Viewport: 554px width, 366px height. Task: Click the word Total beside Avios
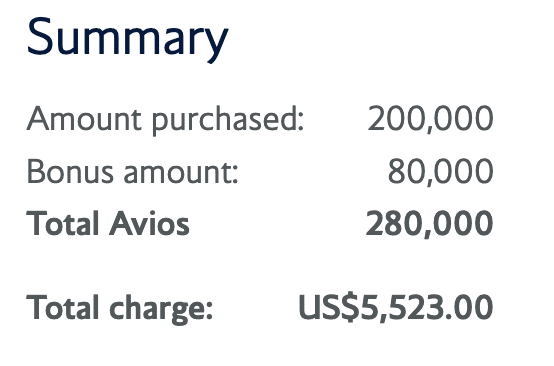click(x=63, y=223)
